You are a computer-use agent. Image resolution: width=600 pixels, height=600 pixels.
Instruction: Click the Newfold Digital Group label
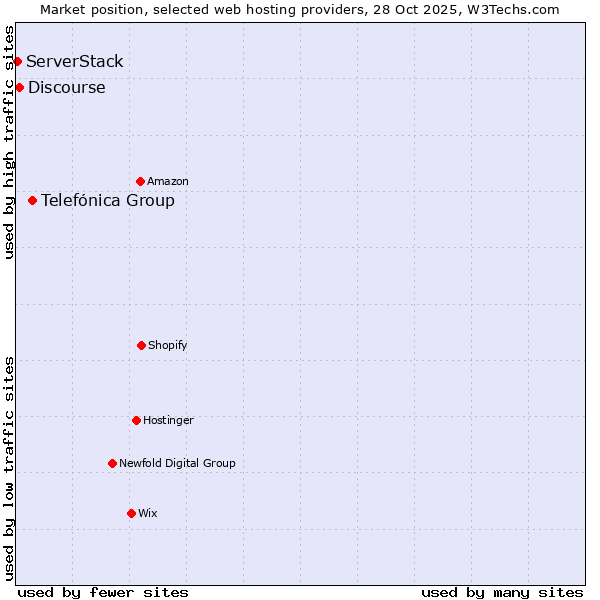(x=177, y=464)
